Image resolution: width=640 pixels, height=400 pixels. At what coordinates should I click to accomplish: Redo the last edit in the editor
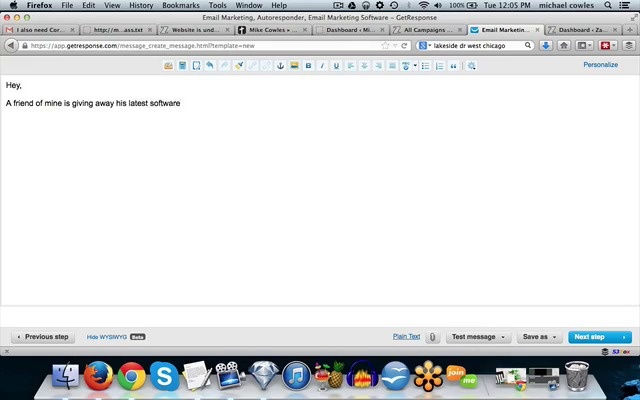click(x=224, y=66)
